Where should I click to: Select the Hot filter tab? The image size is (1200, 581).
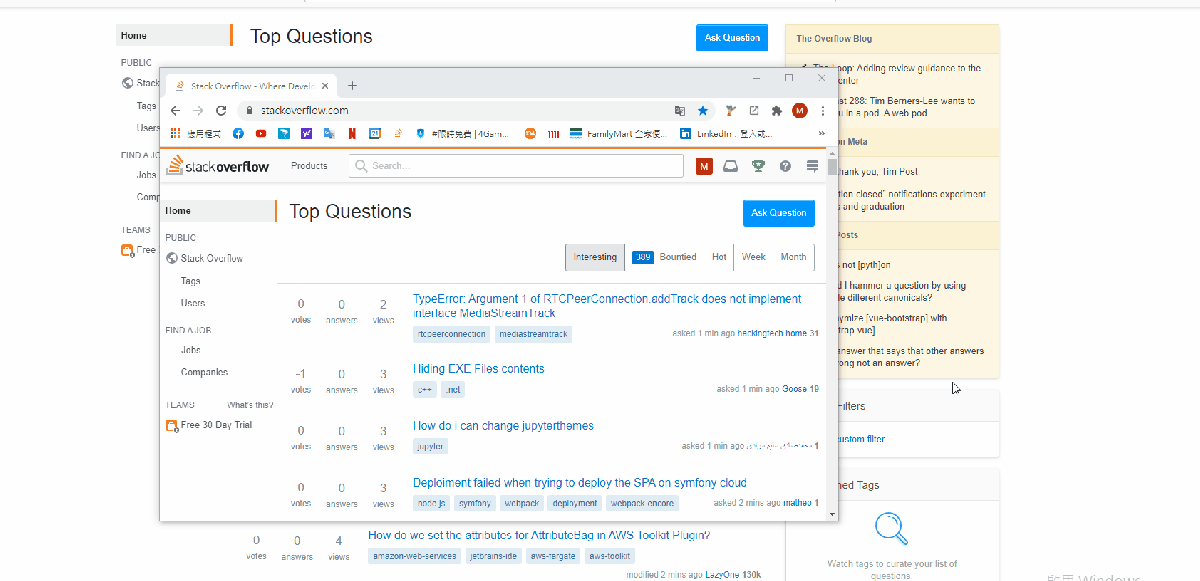click(x=719, y=257)
